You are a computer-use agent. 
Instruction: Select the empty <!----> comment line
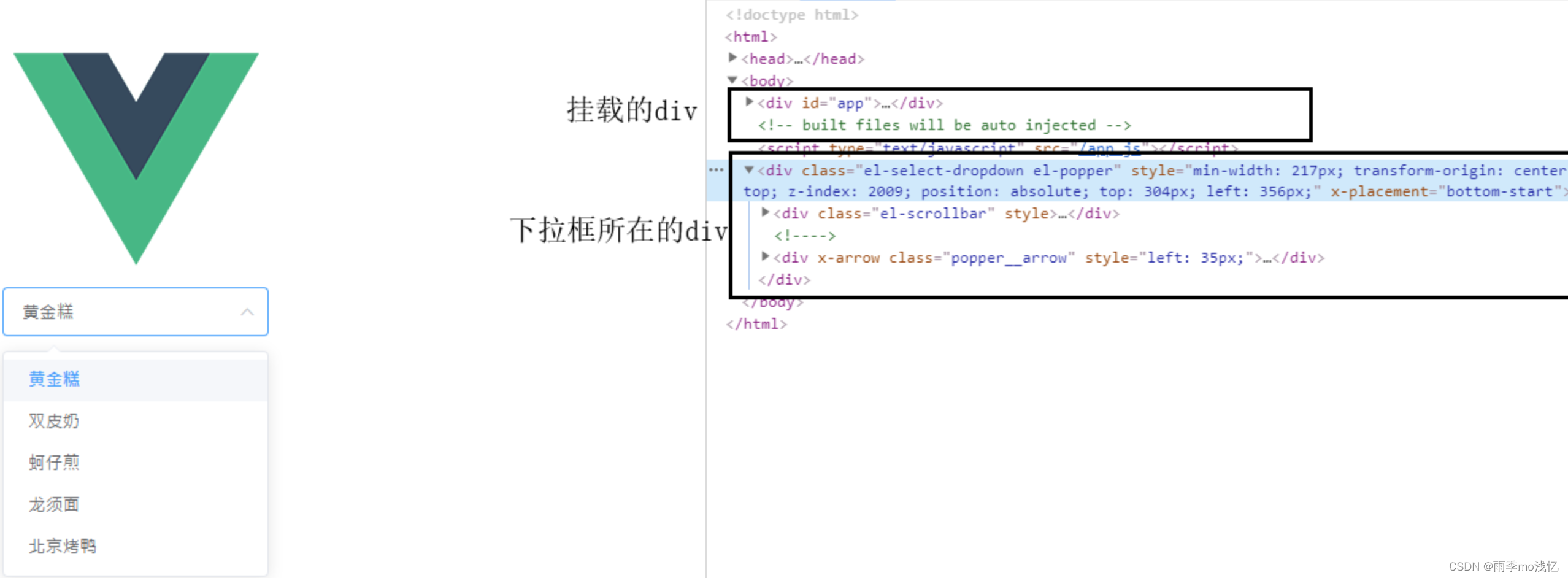click(x=805, y=236)
